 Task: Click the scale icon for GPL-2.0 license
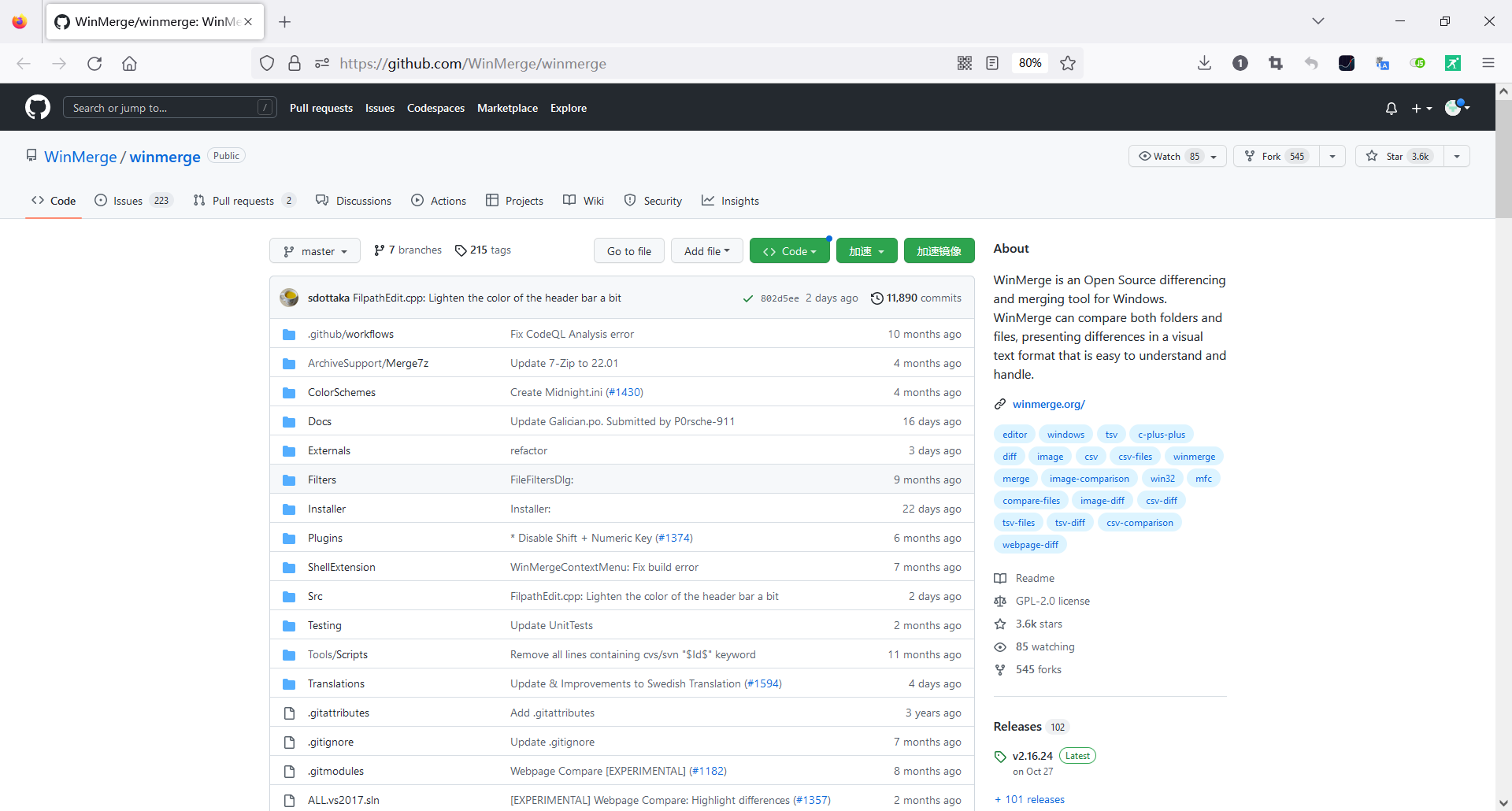pyautogui.click(x=1000, y=602)
